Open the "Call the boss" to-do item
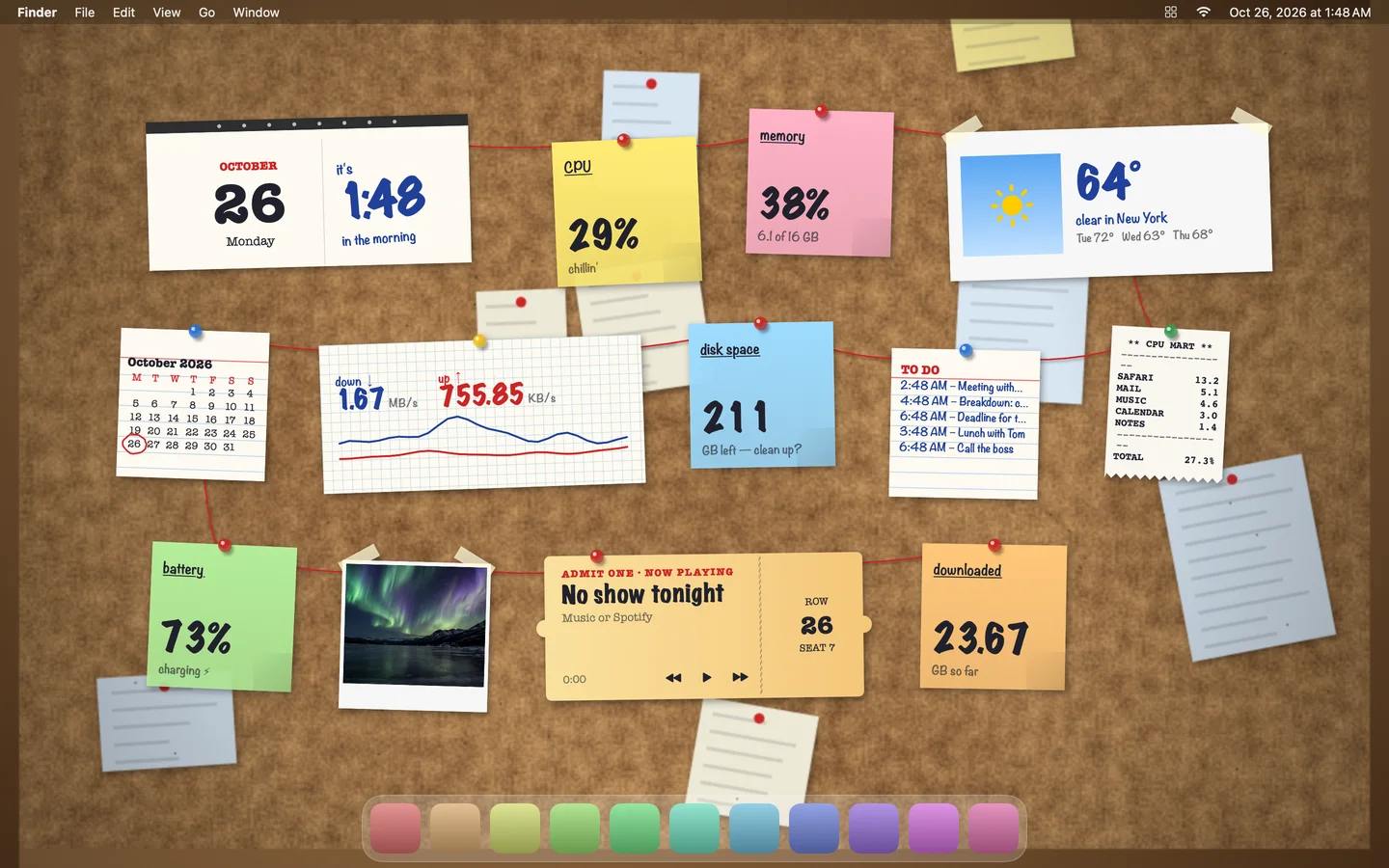 click(957, 448)
